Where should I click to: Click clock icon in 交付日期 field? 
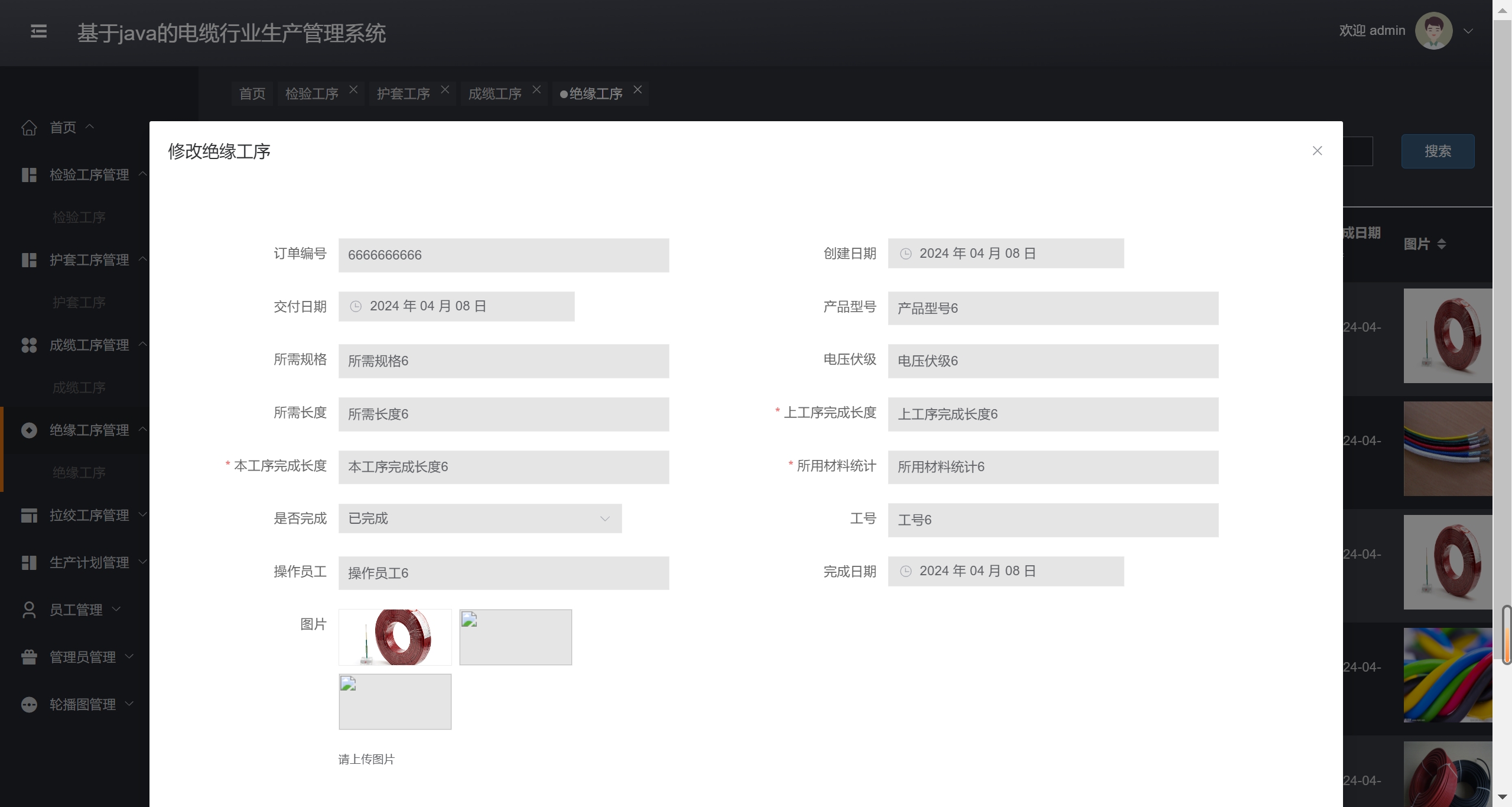pos(356,306)
